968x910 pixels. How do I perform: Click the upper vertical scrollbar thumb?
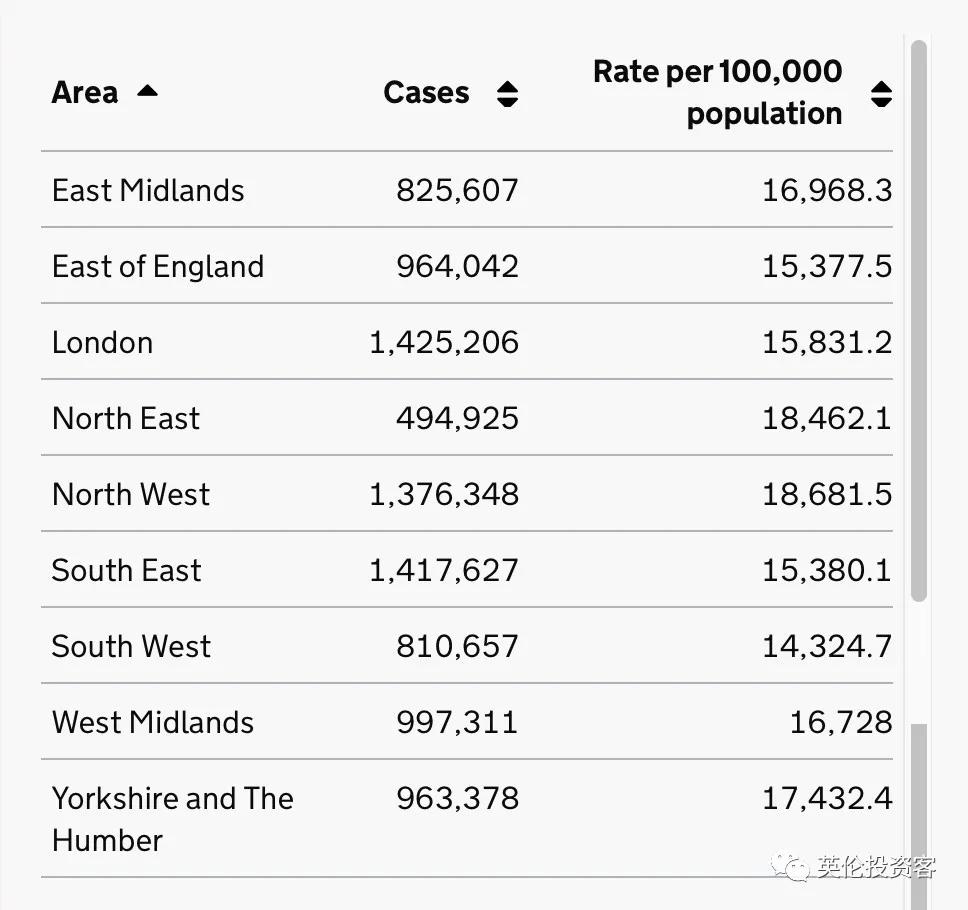[x=918, y=320]
